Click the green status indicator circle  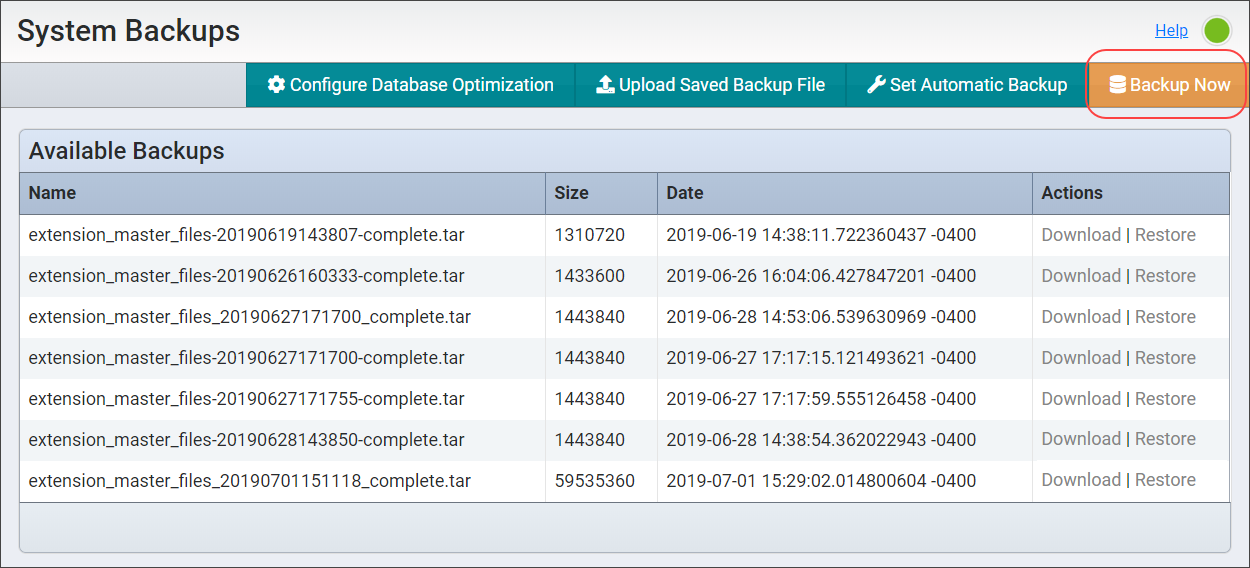coord(1217,31)
